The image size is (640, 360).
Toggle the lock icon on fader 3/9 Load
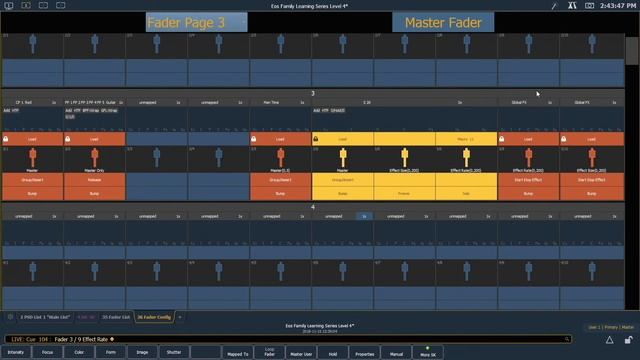tap(502, 139)
